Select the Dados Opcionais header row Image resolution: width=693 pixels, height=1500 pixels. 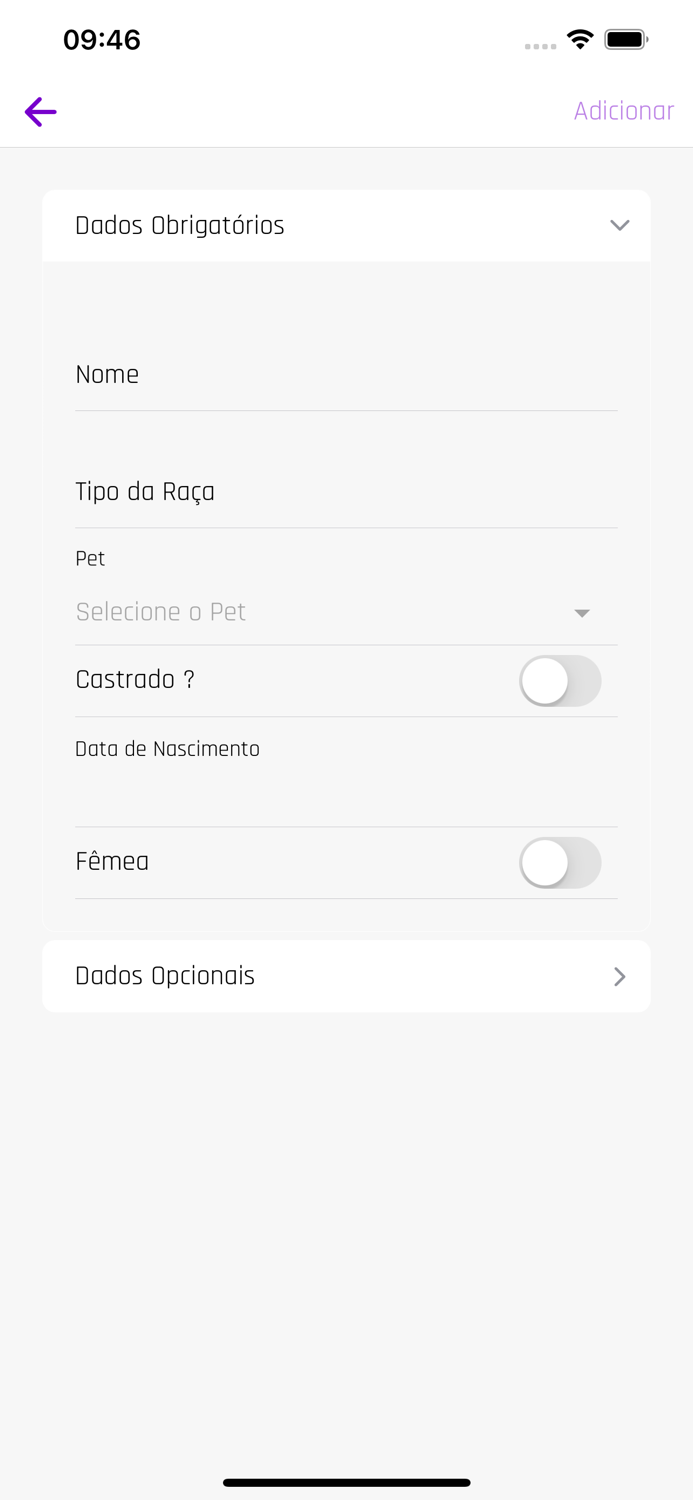tap(346, 976)
